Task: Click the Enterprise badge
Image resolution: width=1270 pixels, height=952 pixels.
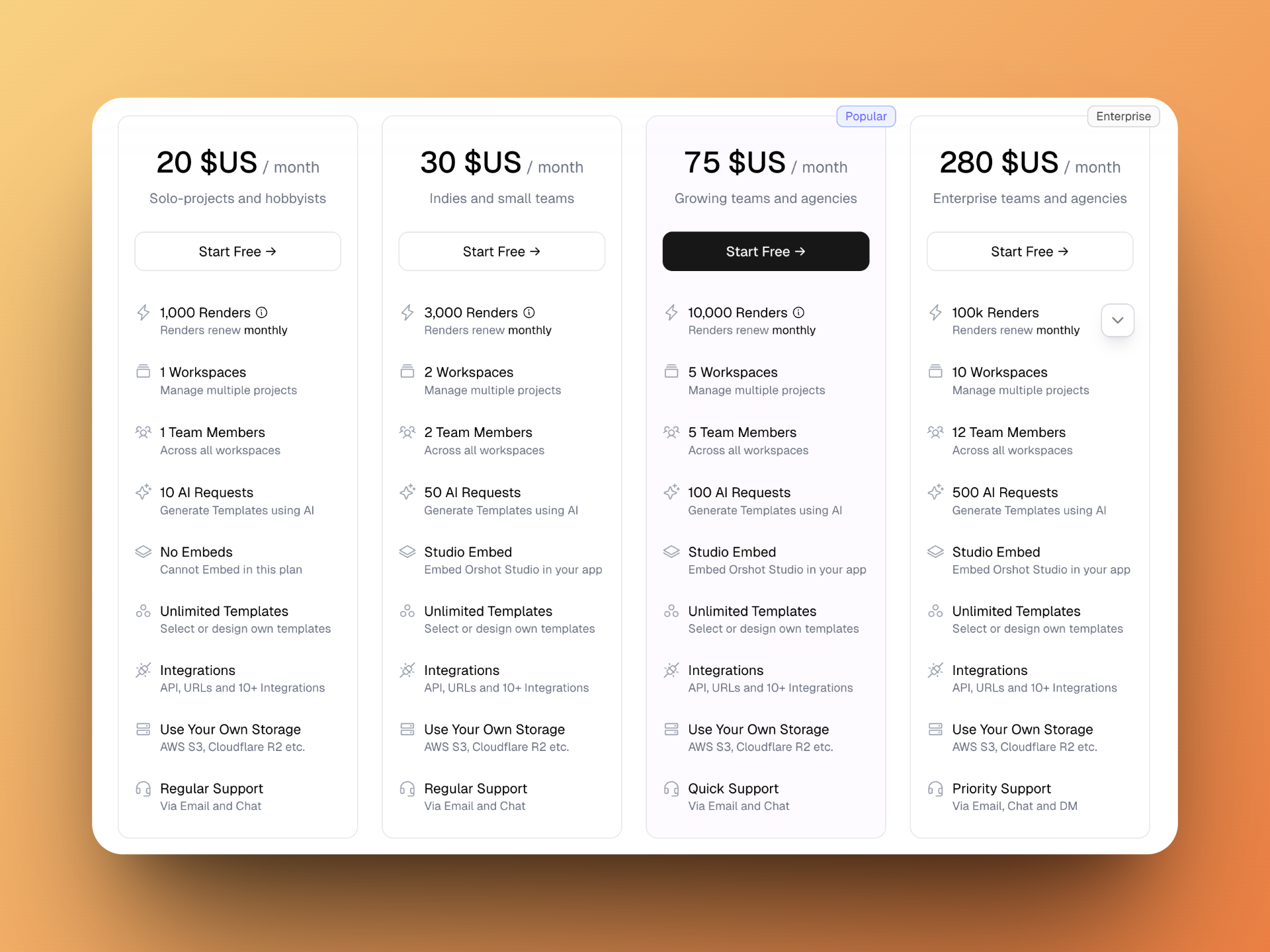Action: [1123, 116]
